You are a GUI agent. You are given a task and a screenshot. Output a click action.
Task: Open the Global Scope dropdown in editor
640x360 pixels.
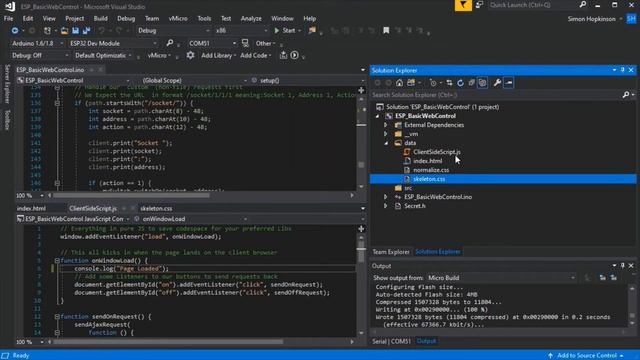point(194,80)
